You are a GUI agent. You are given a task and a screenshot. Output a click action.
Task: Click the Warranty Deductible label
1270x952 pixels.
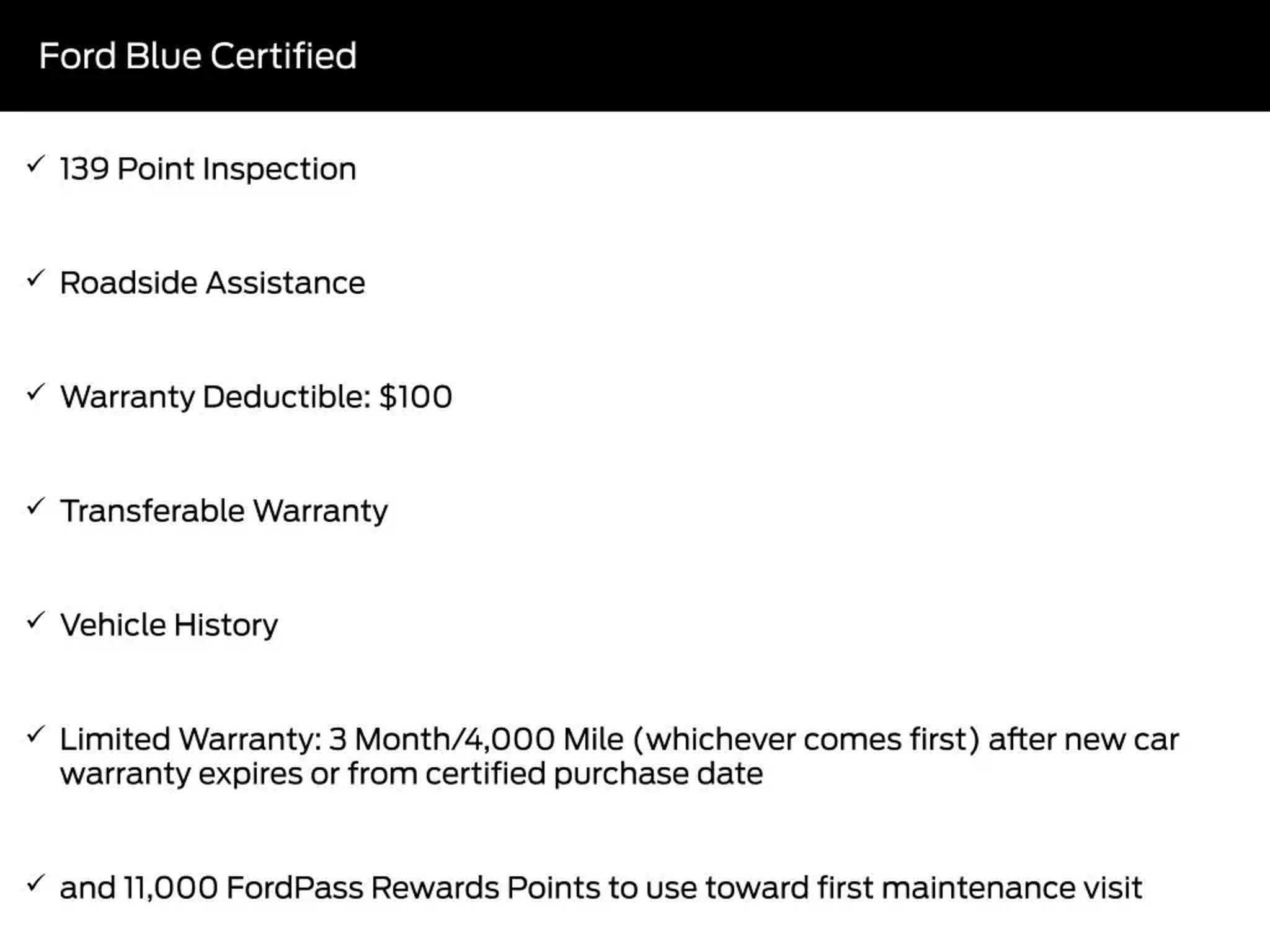click(215, 397)
